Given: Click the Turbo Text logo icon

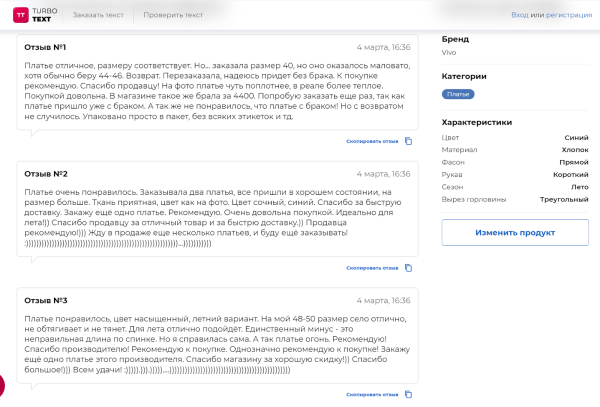Looking at the screenshot, I should coord(20,15).
